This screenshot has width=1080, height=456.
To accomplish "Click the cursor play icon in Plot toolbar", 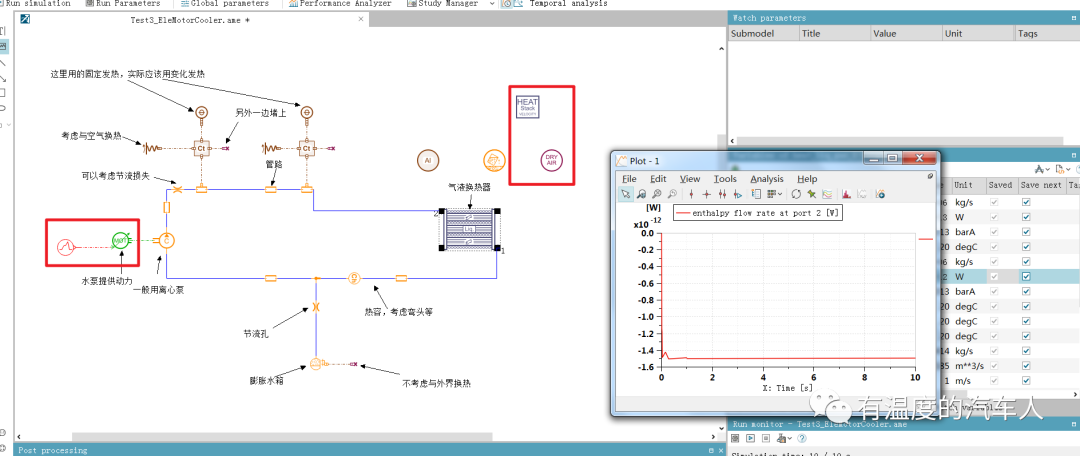I will click(x=738, y=194).
